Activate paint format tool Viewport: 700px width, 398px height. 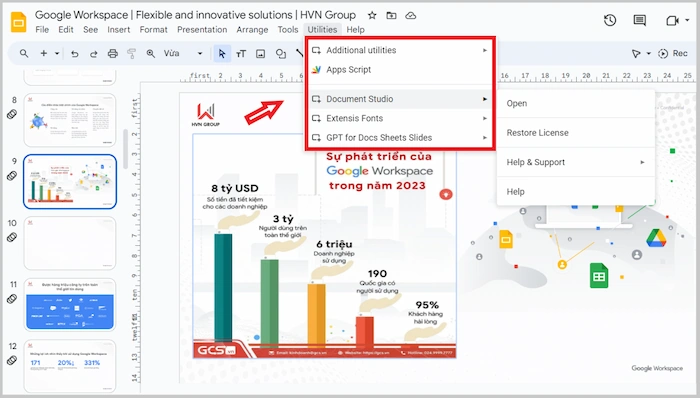tap(131, 54)
